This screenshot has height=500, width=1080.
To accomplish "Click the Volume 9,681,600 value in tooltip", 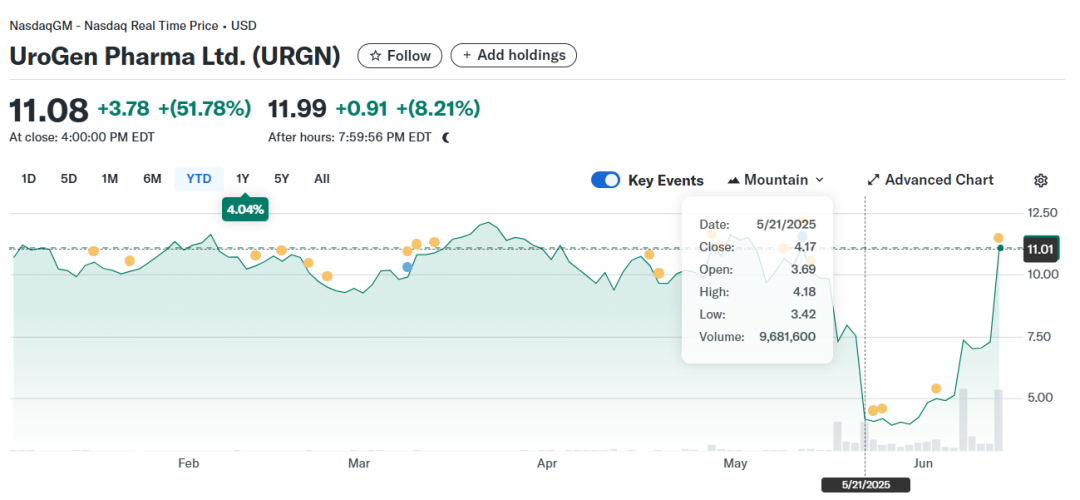I will click(785, 337).
